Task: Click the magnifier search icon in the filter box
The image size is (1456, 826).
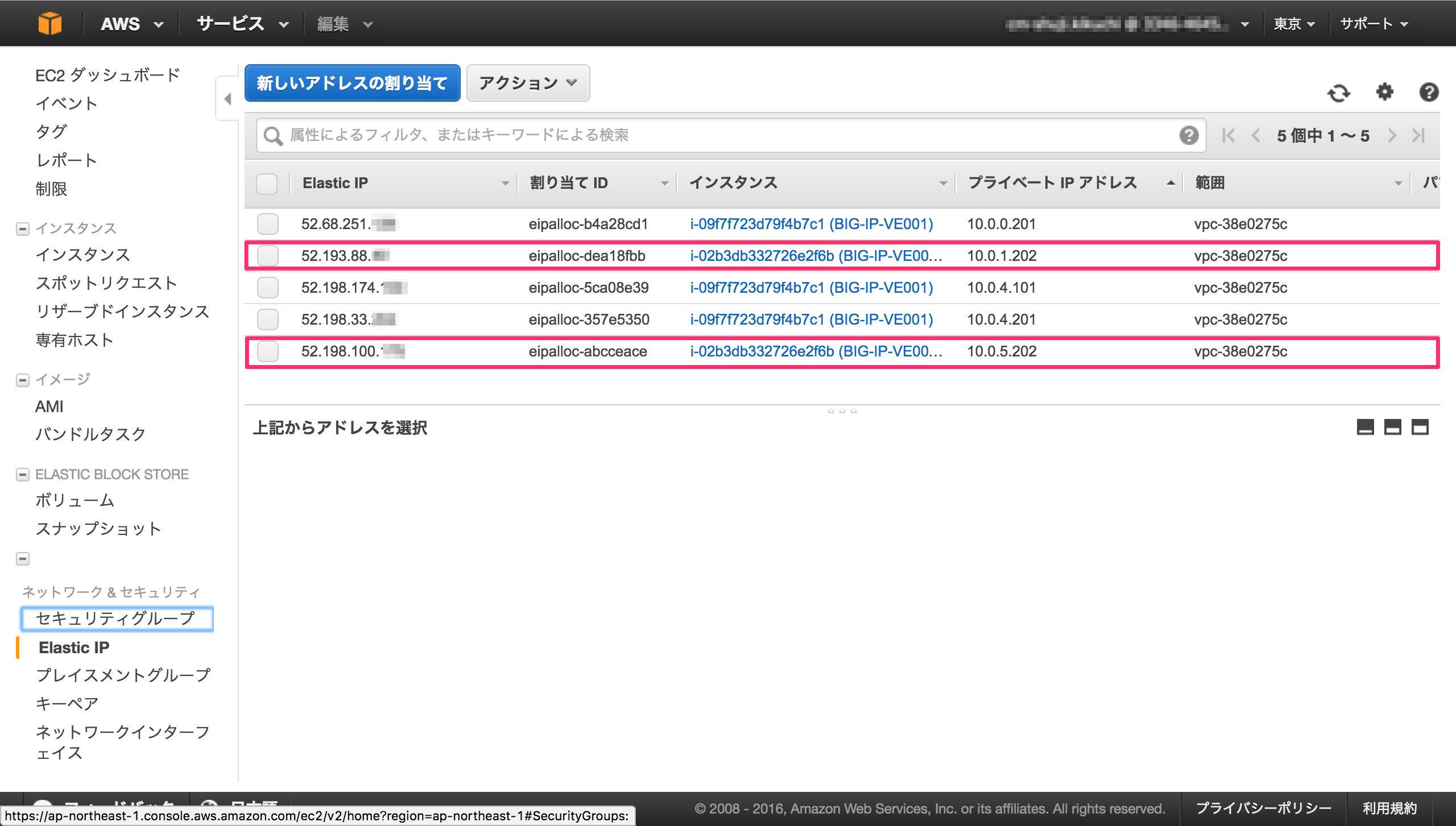Action: point(273,136)
